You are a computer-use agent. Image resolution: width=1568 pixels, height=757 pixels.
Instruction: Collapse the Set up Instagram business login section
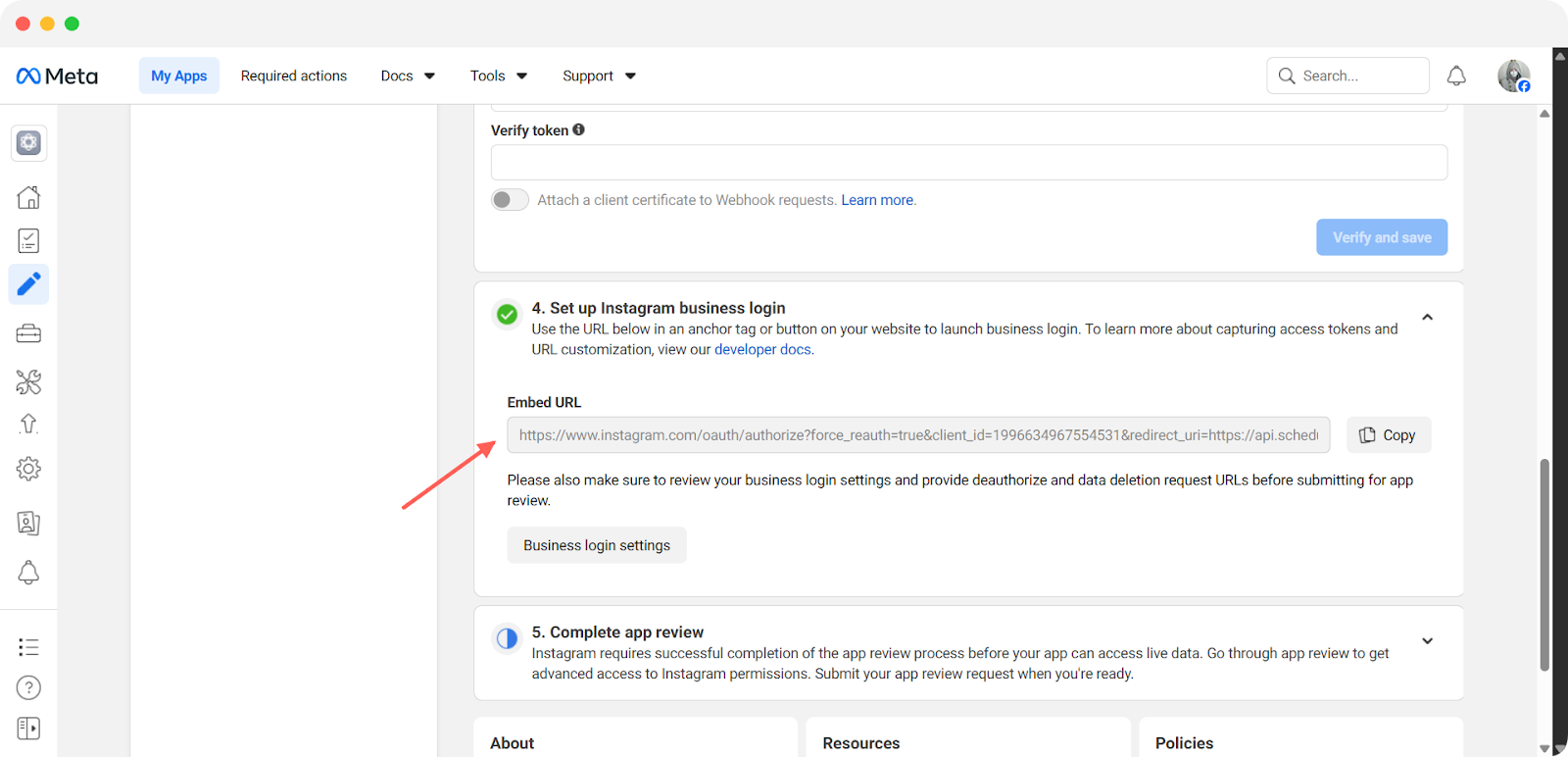1428,317
